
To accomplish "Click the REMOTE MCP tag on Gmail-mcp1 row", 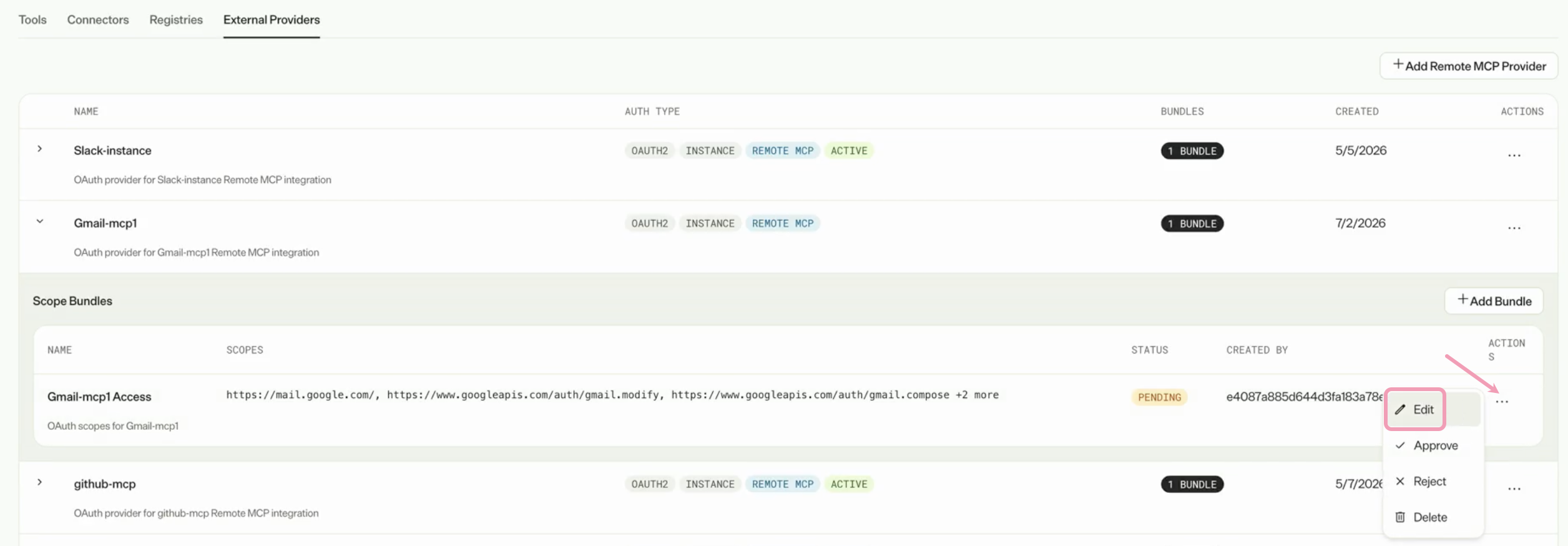I will click(x=783, y=223).
